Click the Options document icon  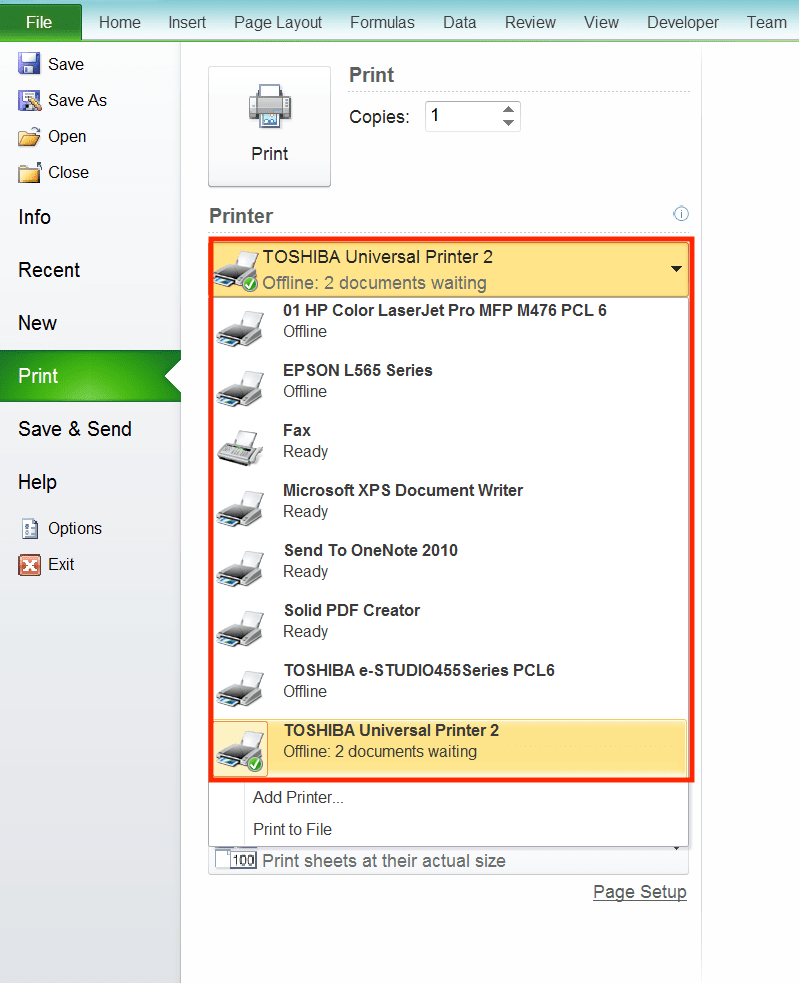point(29,528)
